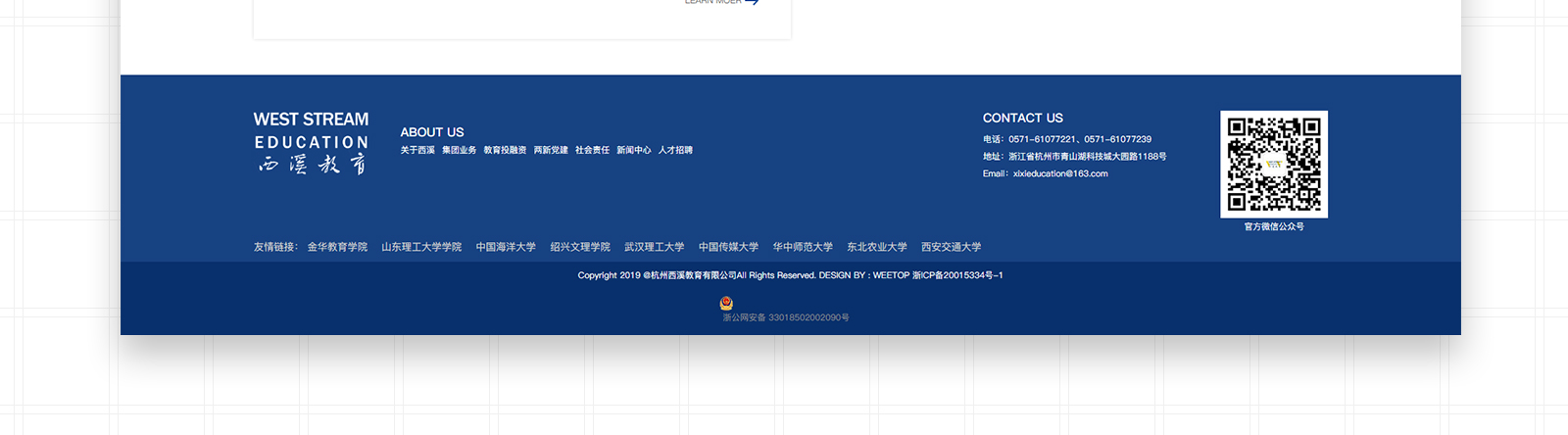Open 金华教育学院 friendly link
The height and width of the screenshot is (435, 1568).
337,247
